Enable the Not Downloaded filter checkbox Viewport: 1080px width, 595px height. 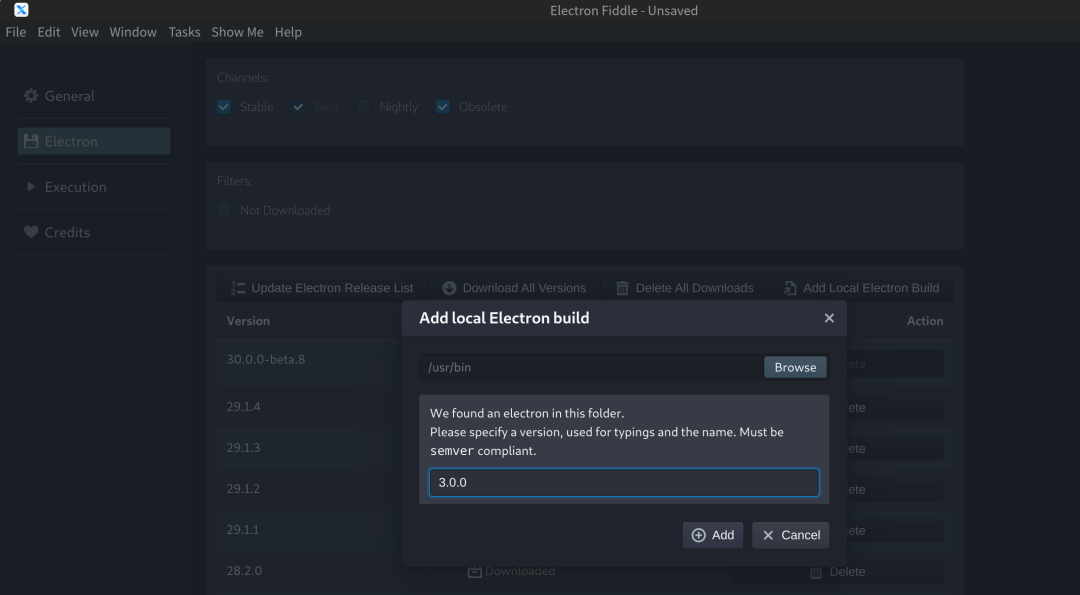pyautogui.click(x=224, y=211)
